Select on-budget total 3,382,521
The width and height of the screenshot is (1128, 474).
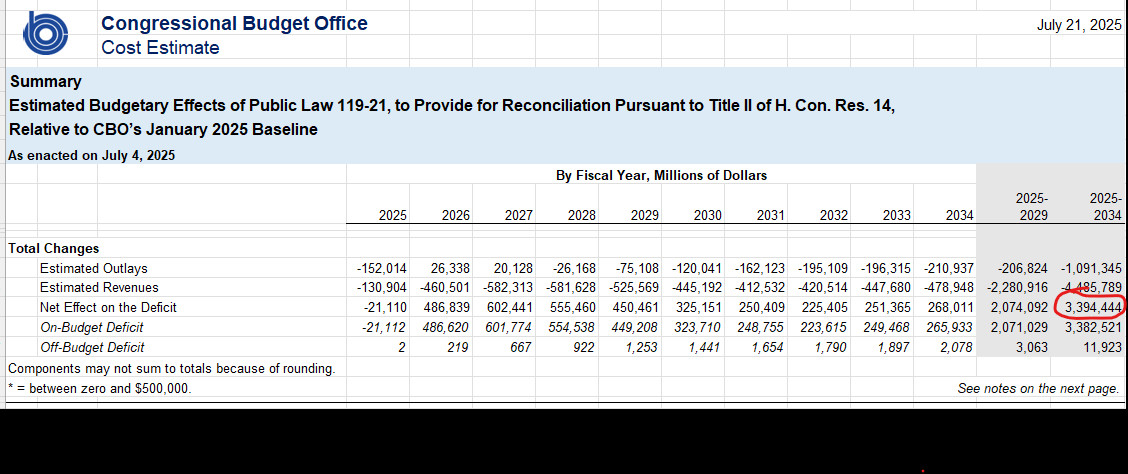tap(1093, 327)
